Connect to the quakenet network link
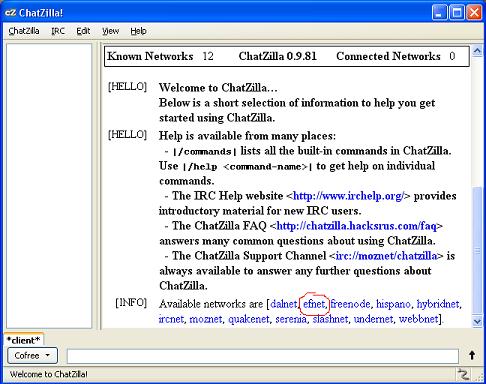The image size is (486, 384). pos(248,319)
